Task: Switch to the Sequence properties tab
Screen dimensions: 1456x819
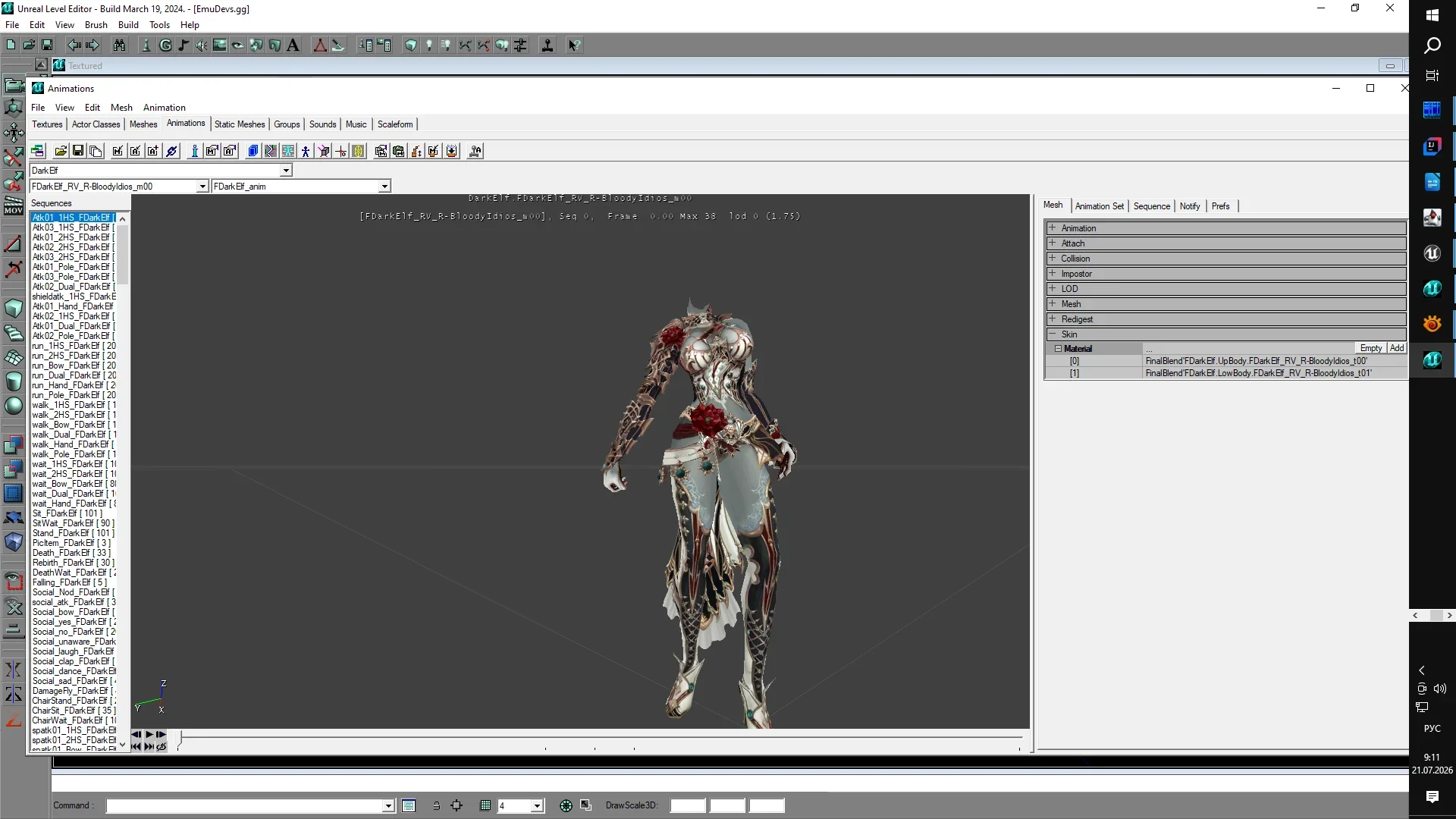Action: 1151,206
